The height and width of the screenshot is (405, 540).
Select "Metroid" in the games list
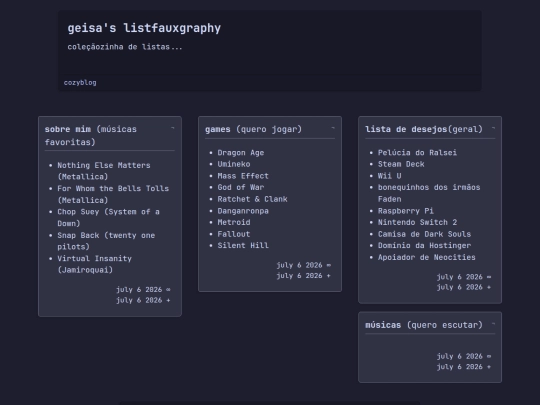point(234,222)
